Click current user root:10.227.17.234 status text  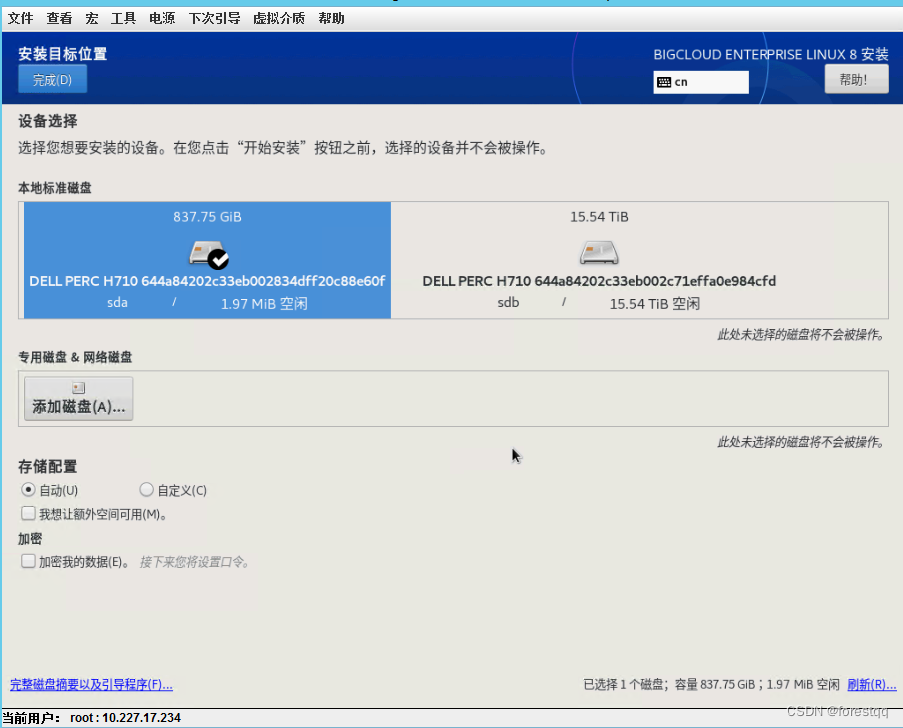92,718
